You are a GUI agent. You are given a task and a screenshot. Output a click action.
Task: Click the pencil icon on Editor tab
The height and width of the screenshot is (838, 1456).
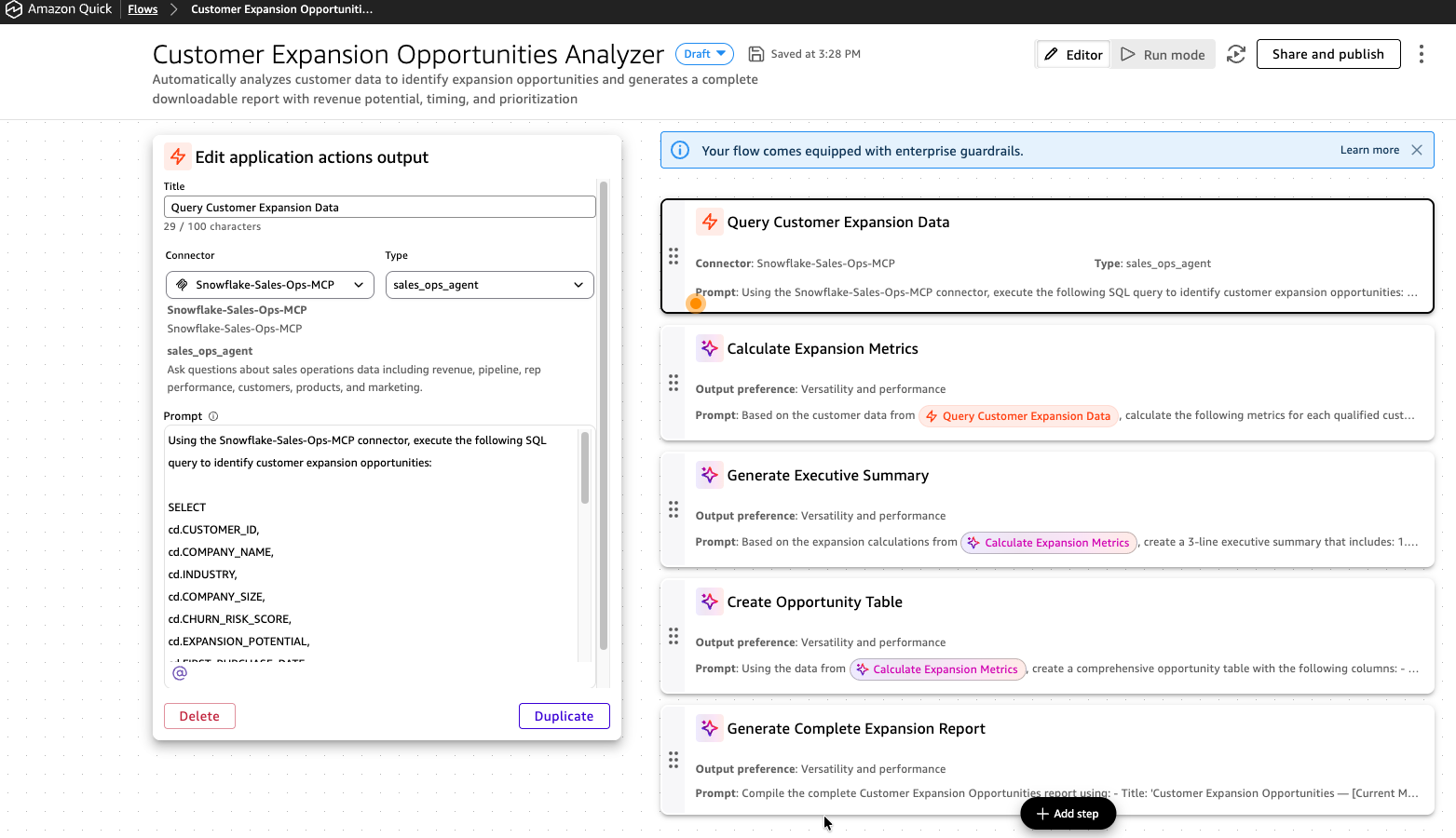1051,54
